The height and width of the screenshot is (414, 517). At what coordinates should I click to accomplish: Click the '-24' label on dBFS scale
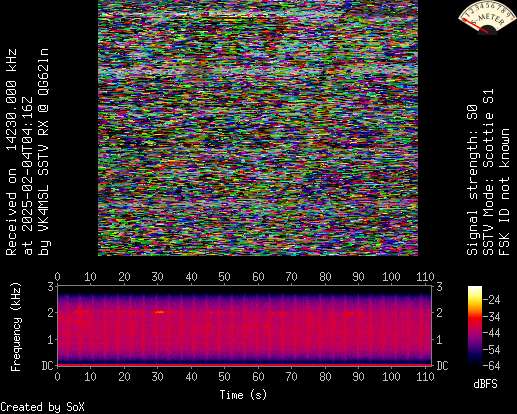(492, 300)
